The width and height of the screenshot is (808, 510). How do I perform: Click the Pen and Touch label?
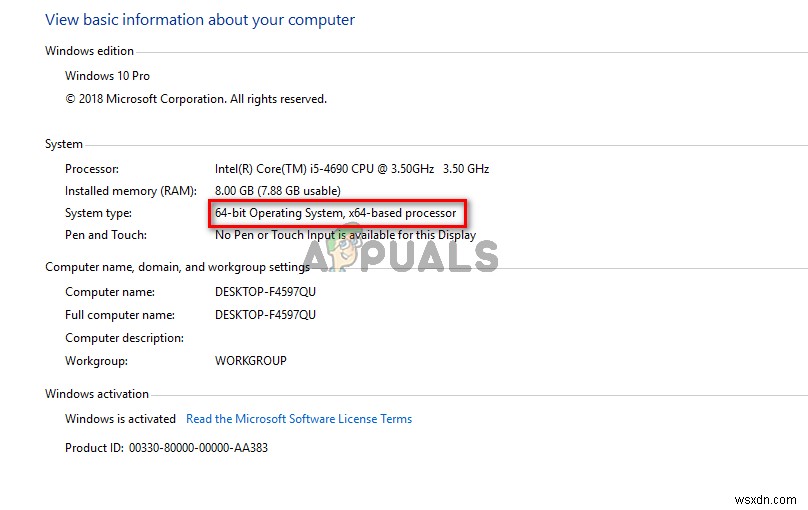(x=106, y=235)
